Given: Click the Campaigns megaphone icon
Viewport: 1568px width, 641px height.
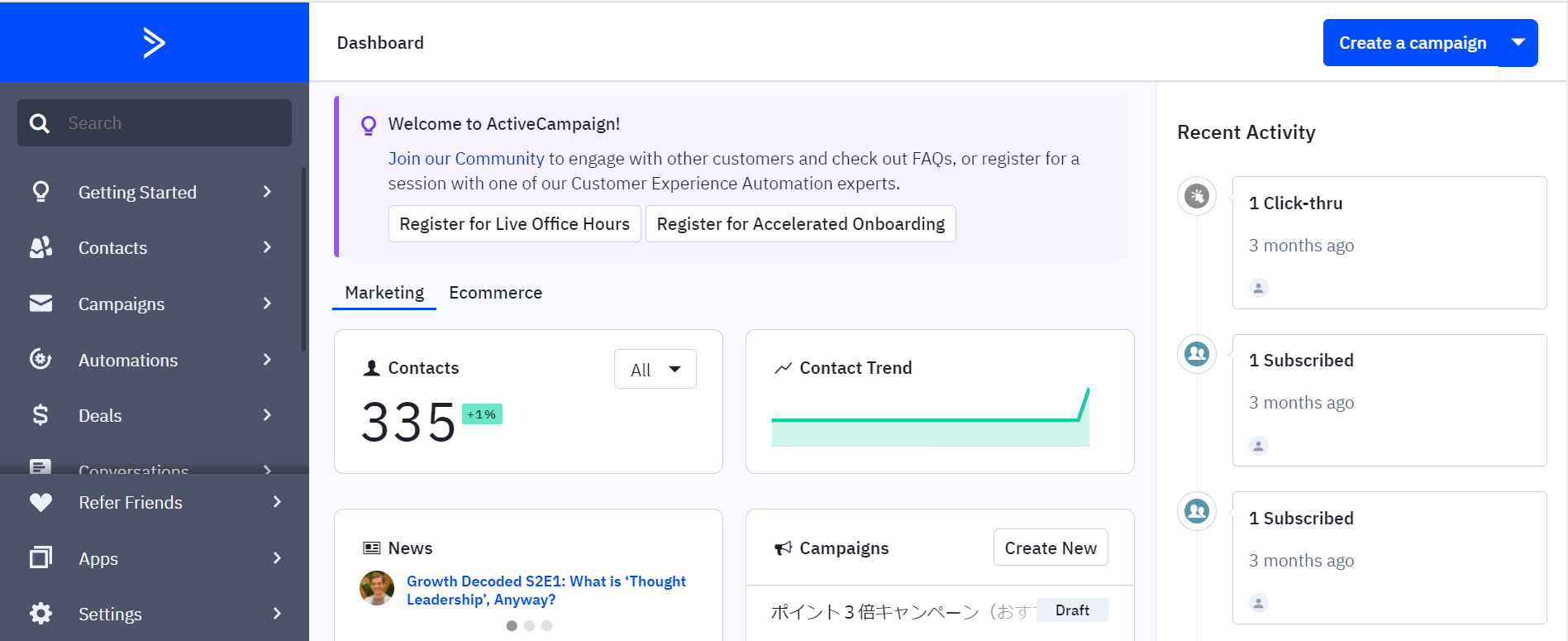Looking at the screenshot, I should (783, 548).
